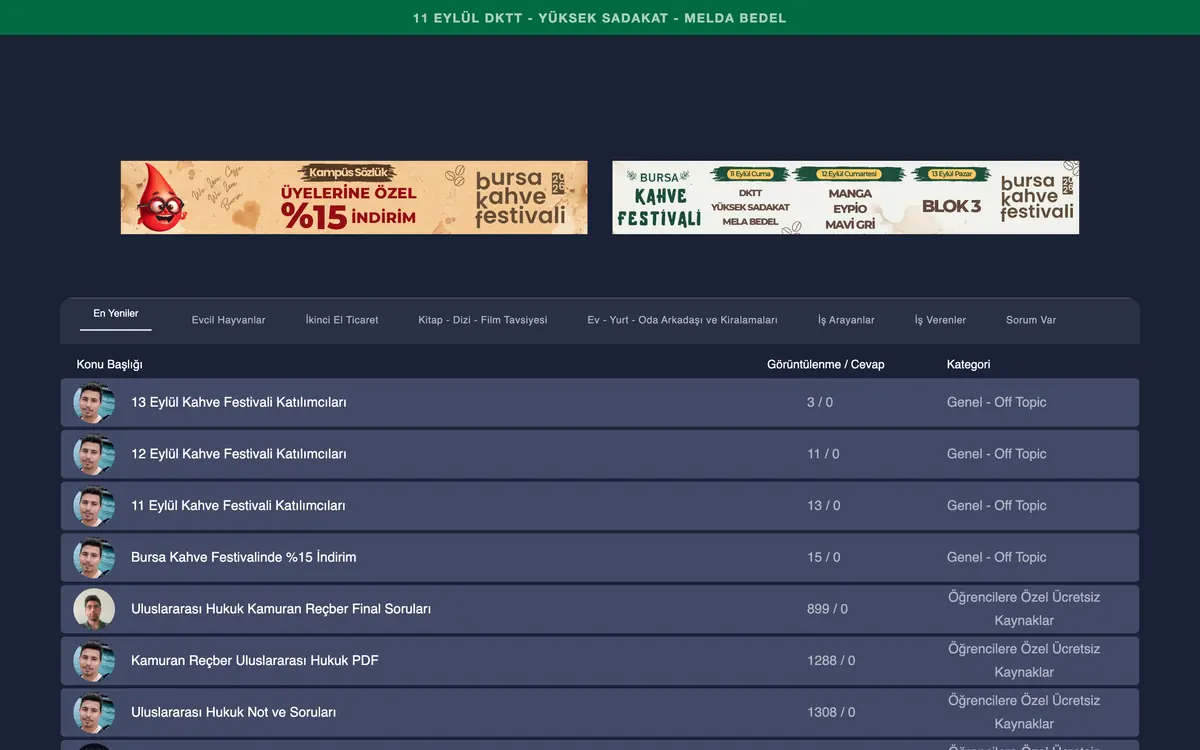Open topic 11 Eylül Kahve Festivali Katılımcıları

tap(238, 506)
